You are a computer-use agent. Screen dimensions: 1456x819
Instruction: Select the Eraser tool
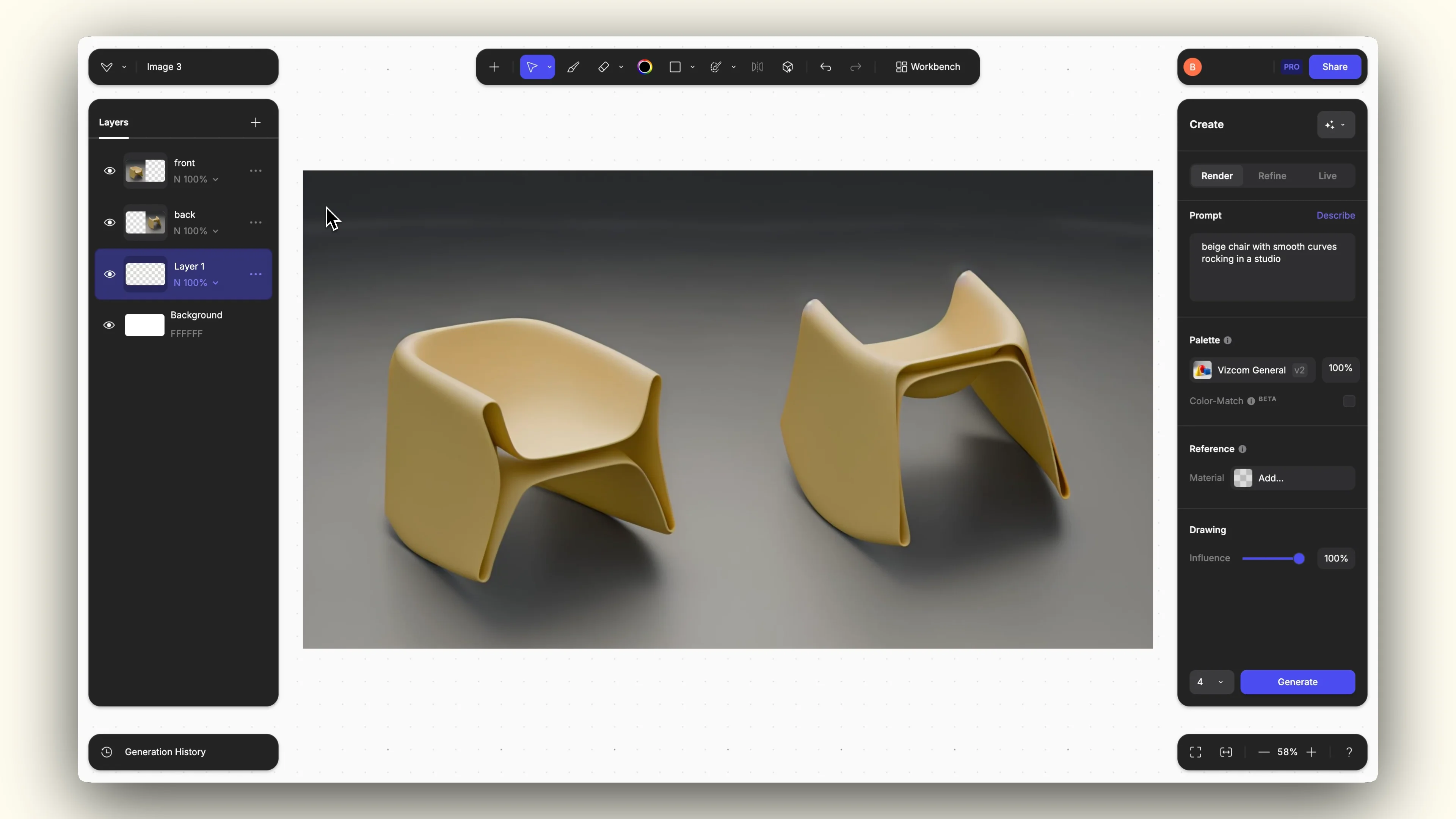coord(603,67)
